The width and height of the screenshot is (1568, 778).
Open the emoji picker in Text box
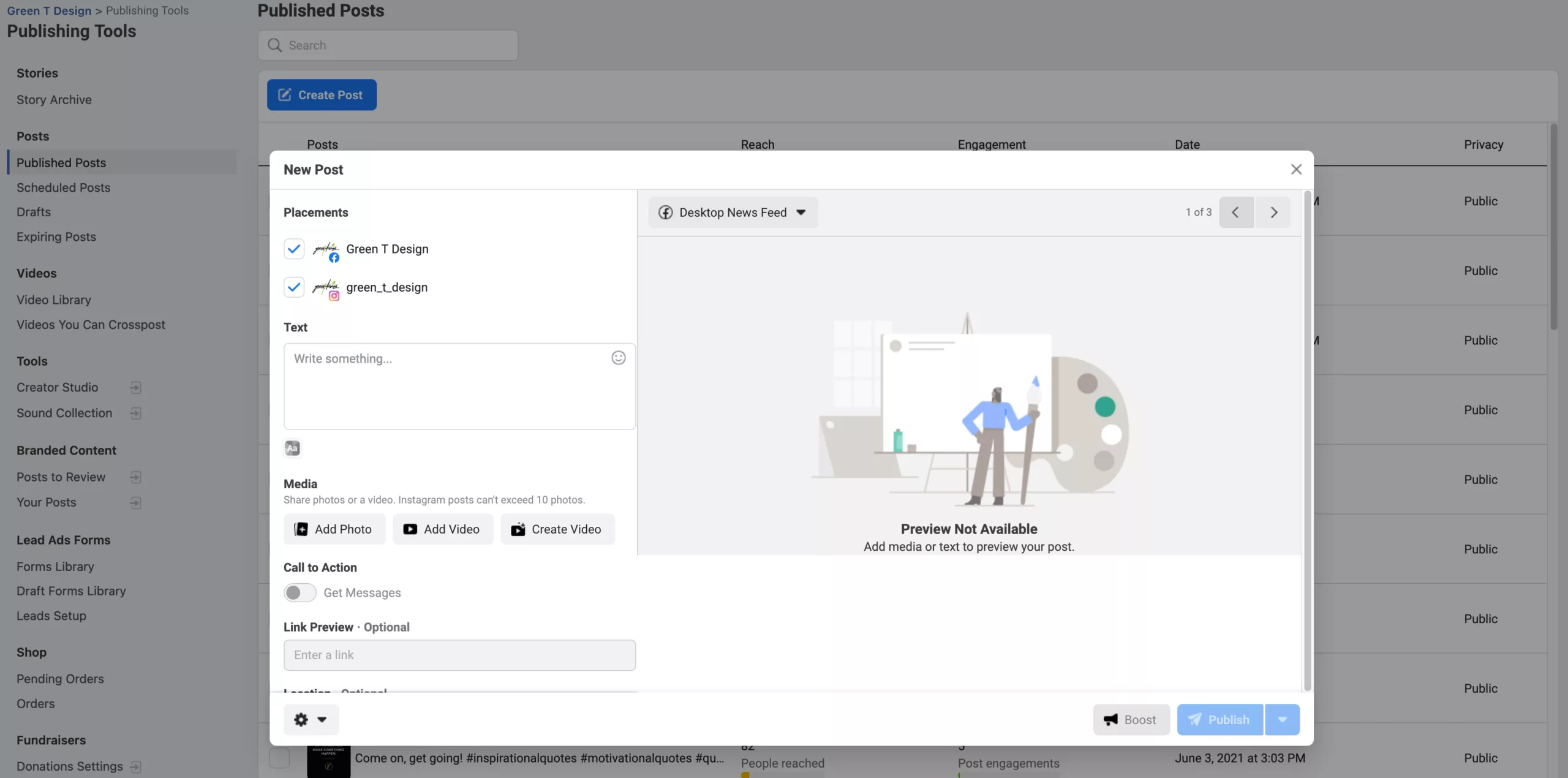pyautogui.click(x=618, y=358)
